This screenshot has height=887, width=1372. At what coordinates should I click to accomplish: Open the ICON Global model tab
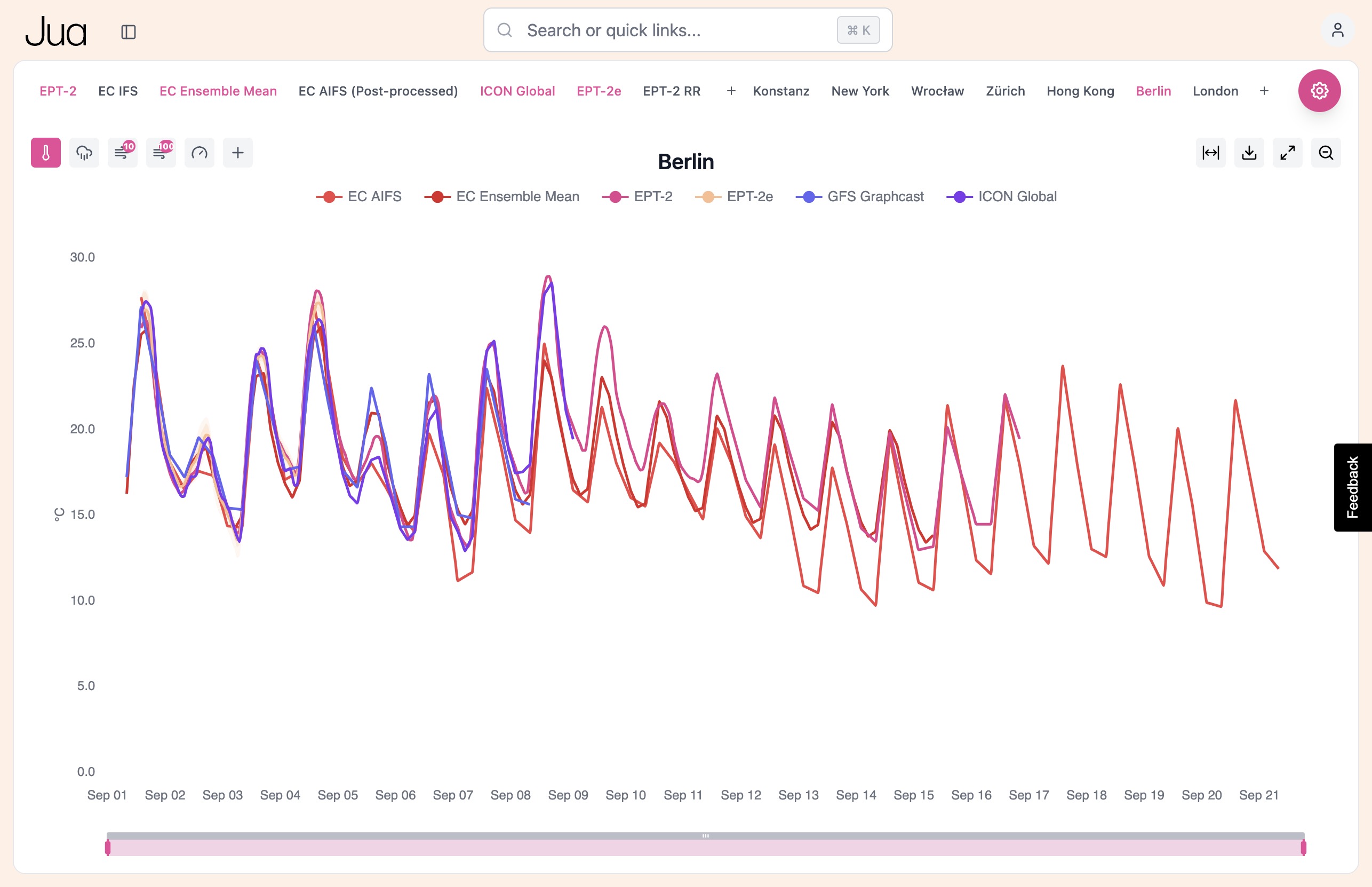click(517, 90)
